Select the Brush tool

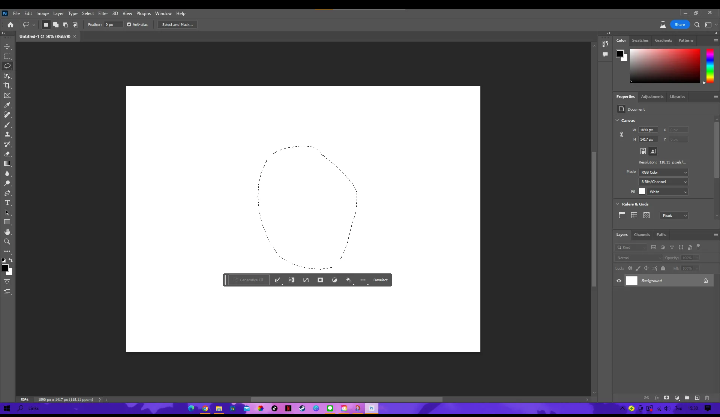click(x=7, y=125)
